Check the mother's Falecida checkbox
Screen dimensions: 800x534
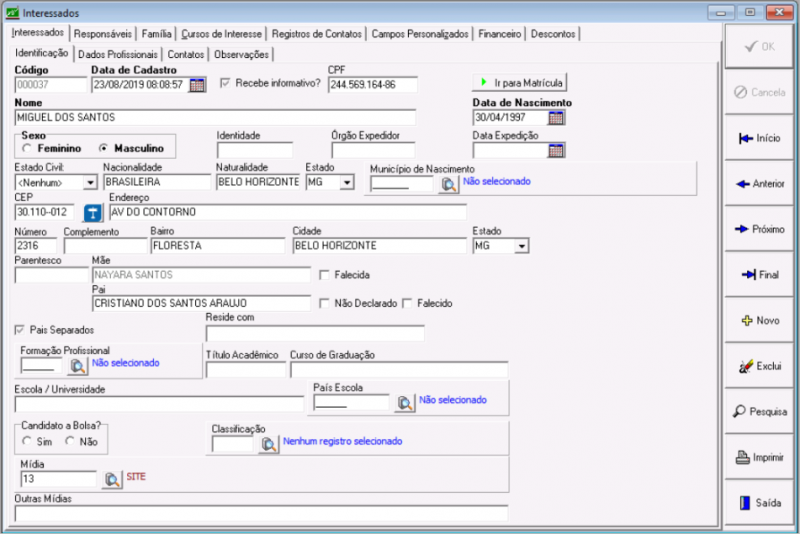[x=324, y=274]
